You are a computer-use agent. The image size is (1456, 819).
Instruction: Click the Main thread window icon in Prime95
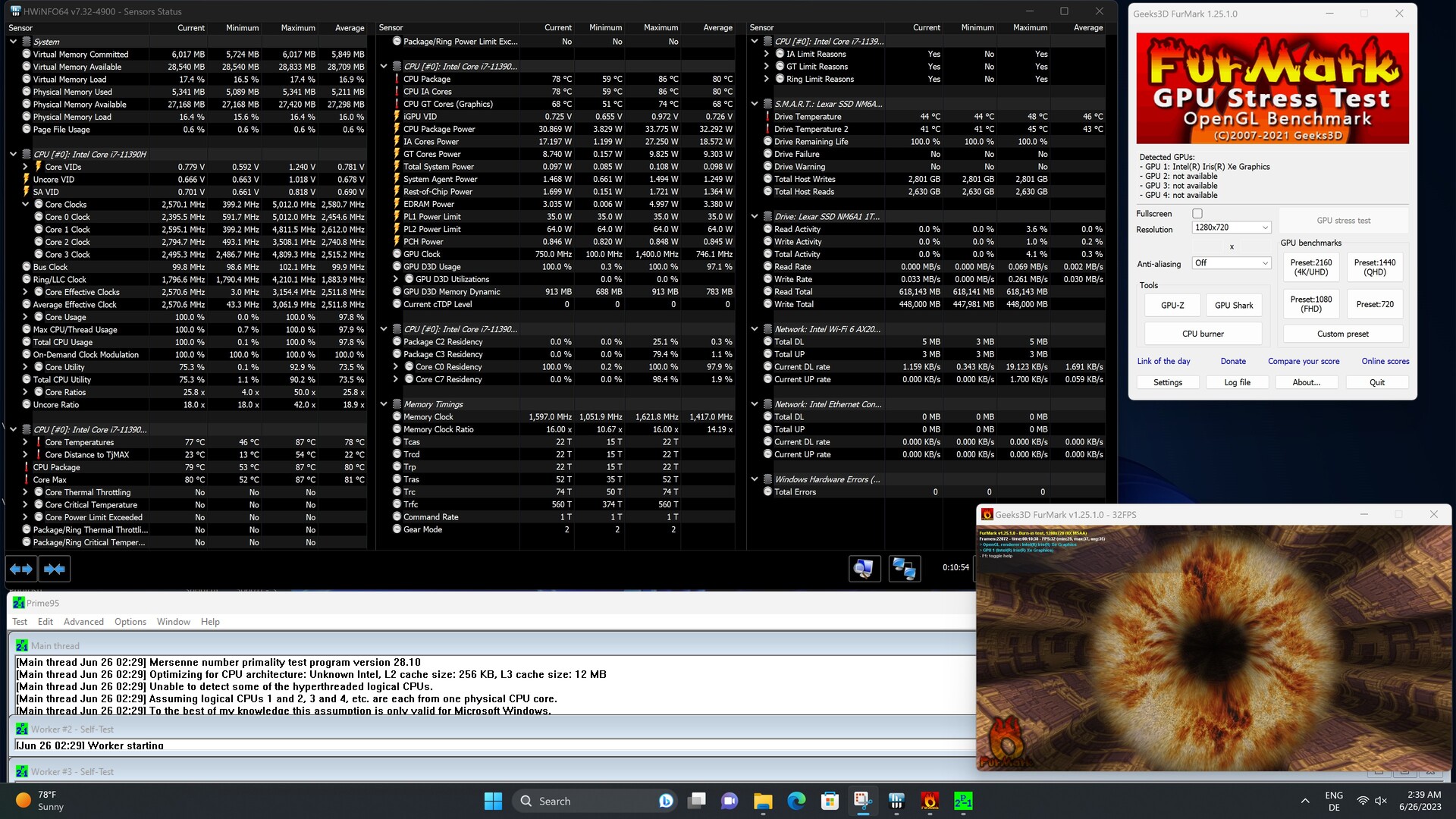(22, 645)
